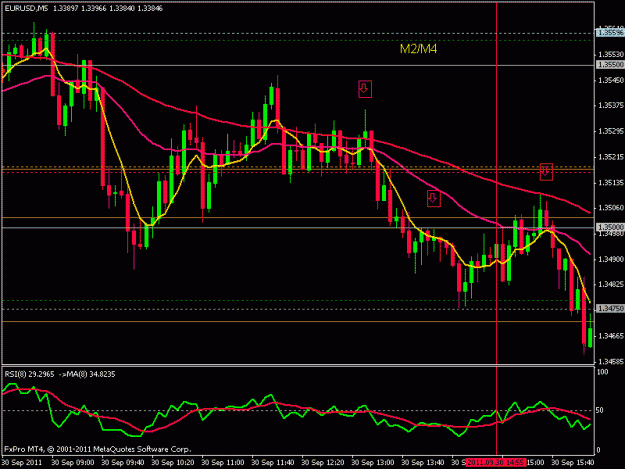Screen dimensions: 625x469
Task: Select the down-arrow marker beneath the pink moving average
Action: (434, 198)
